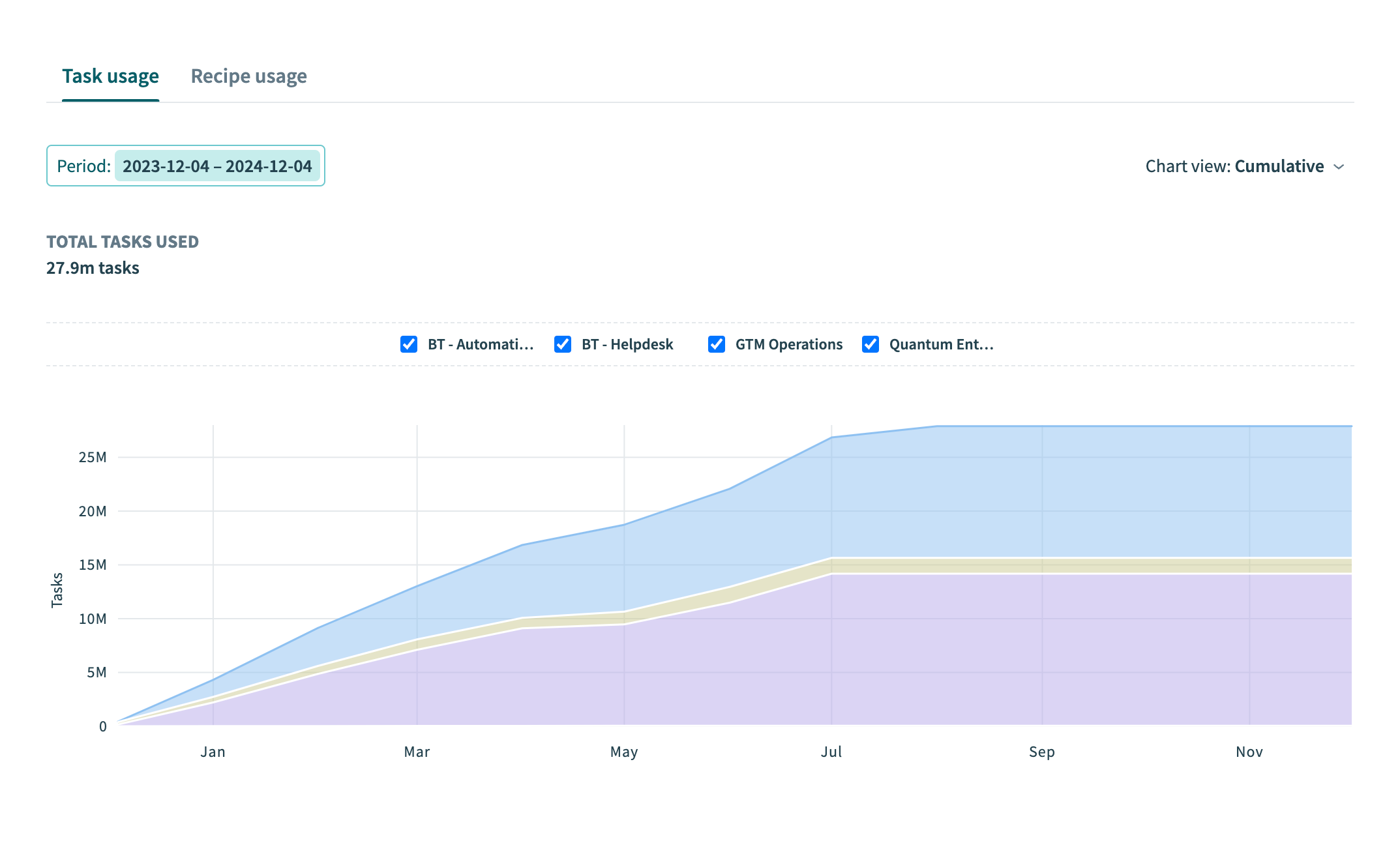Select the Task usage tab
This screenshot has height=854, width=1400.
110,76
